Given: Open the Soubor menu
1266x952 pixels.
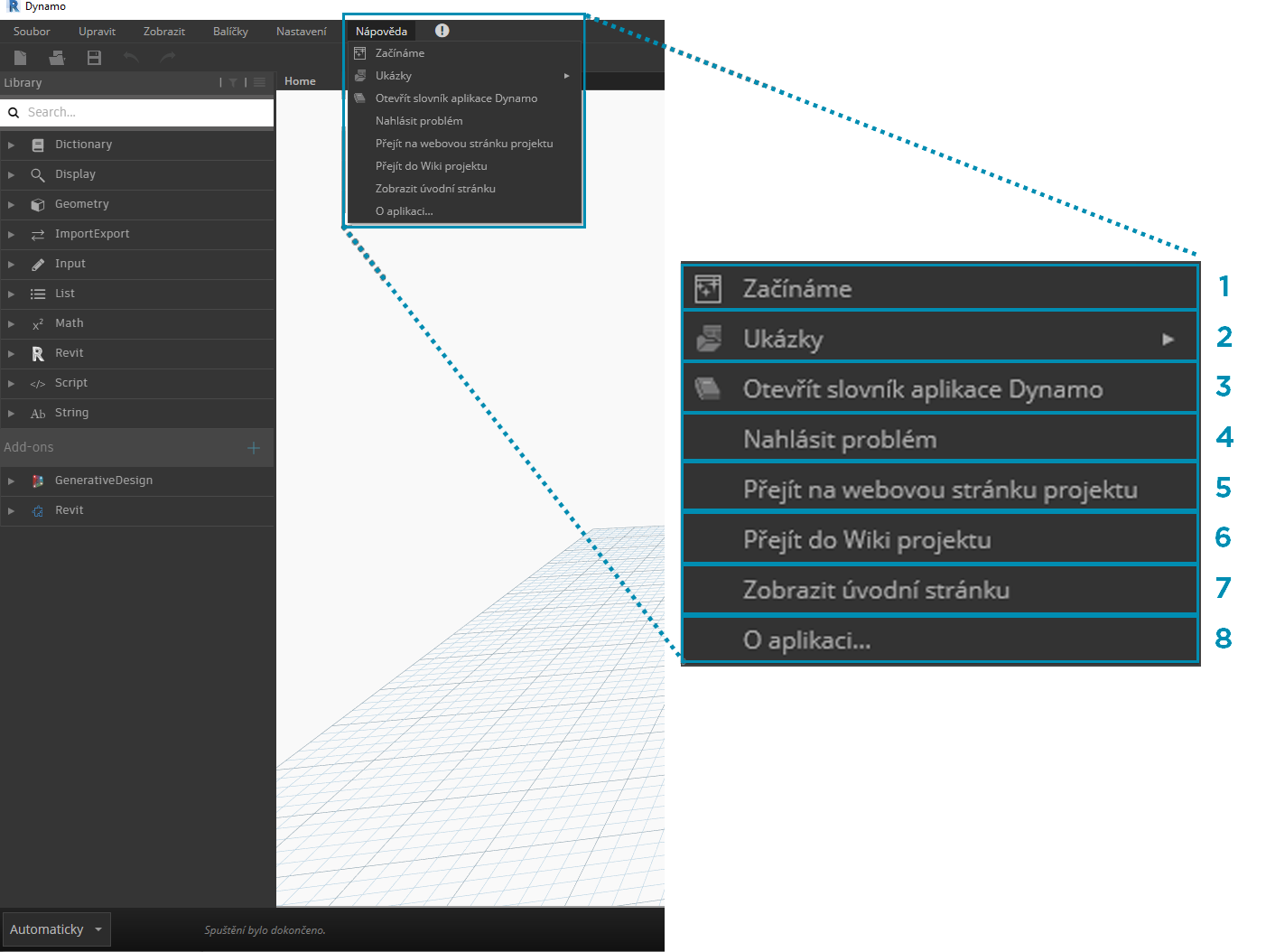Looking at the screenshot, I should 32,32.
